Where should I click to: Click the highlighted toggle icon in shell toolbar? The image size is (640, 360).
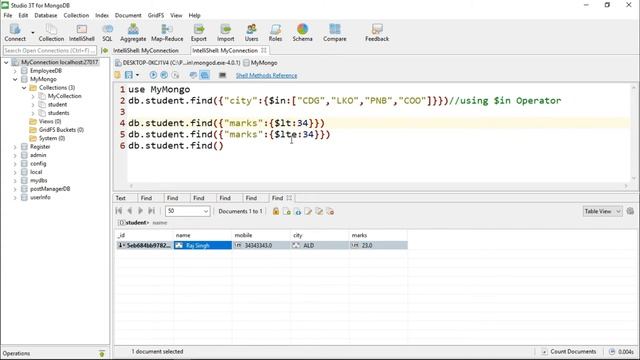(x=204, y=75)
